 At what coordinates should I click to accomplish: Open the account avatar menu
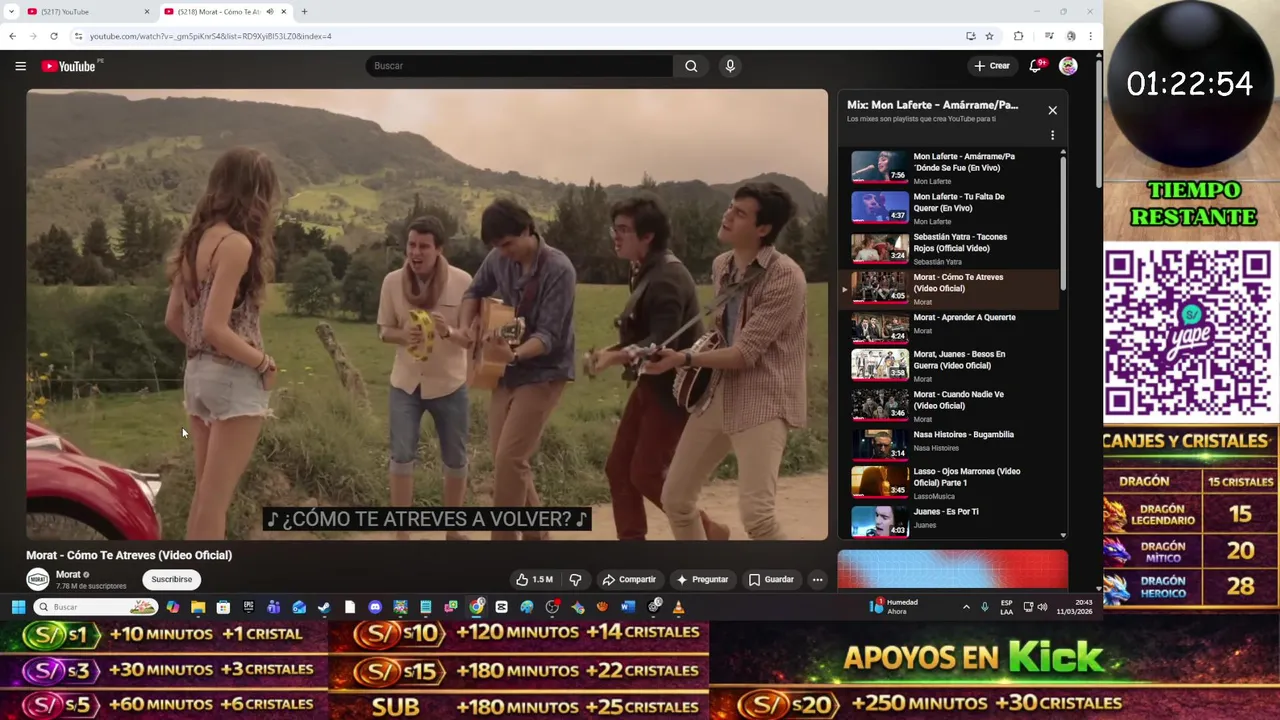pyautogui.click(x=1068, y=66)
